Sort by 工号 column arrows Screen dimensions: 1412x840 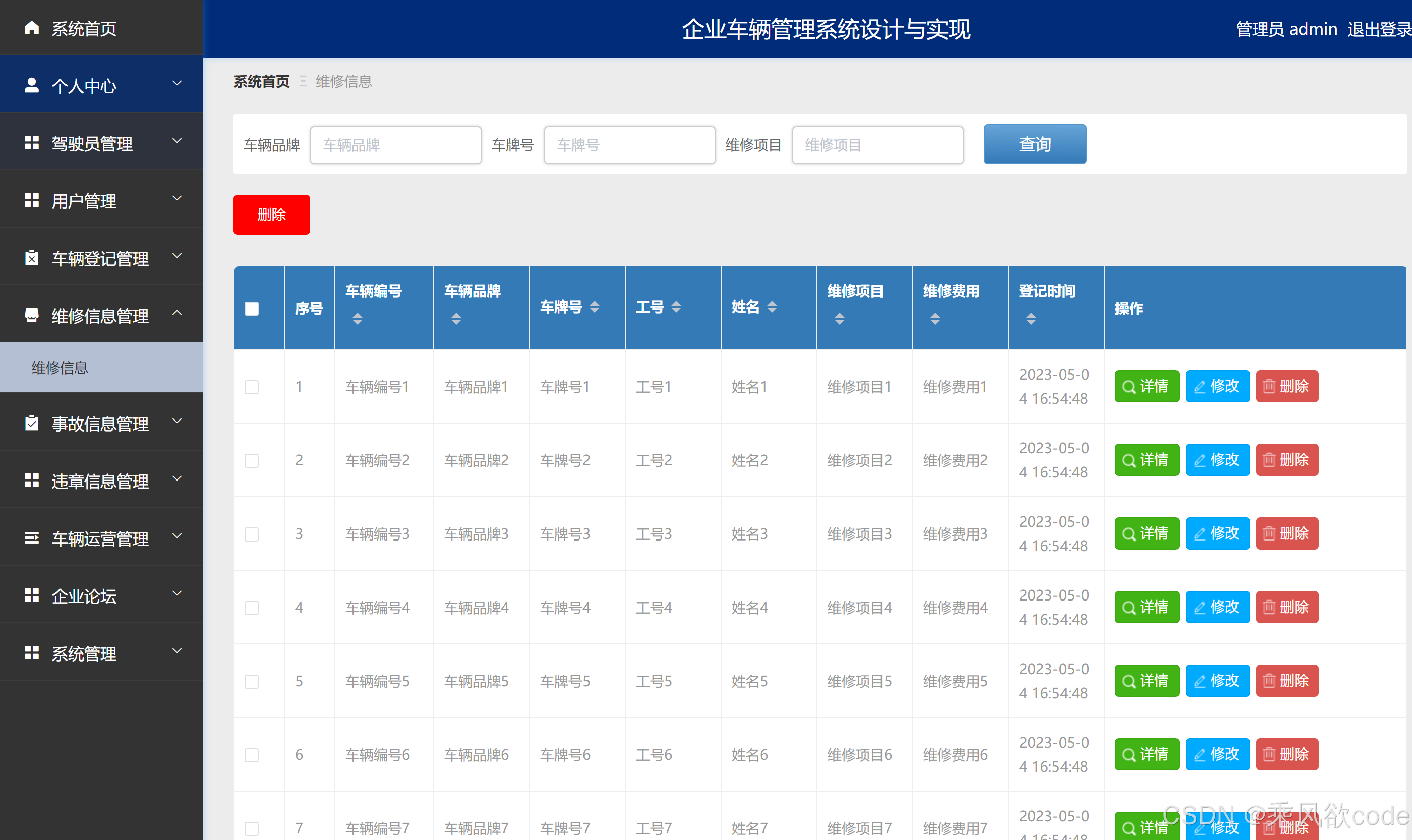point(676,307)
